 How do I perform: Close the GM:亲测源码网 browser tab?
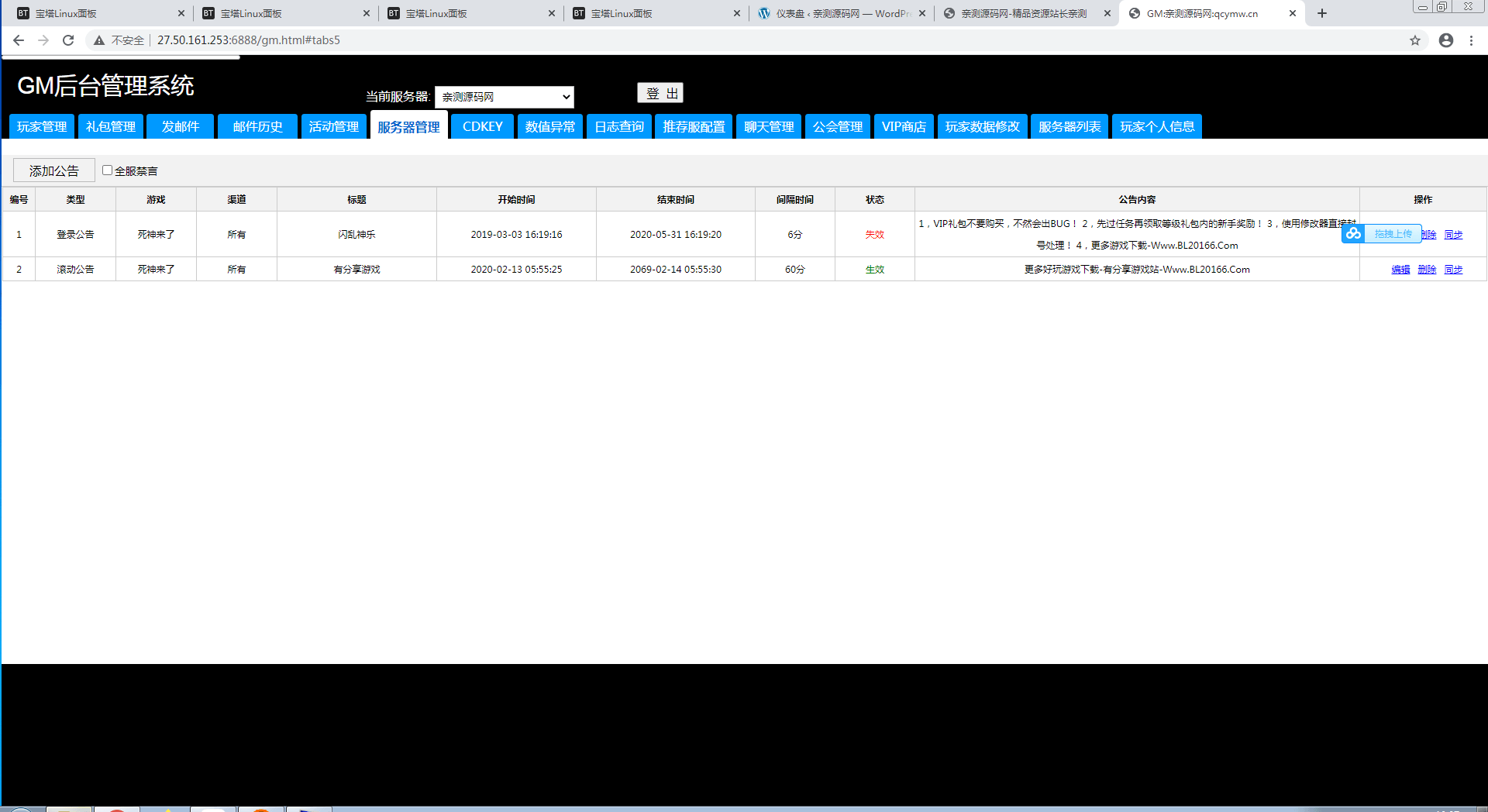pyautogui.click(x=1293, y=13)
